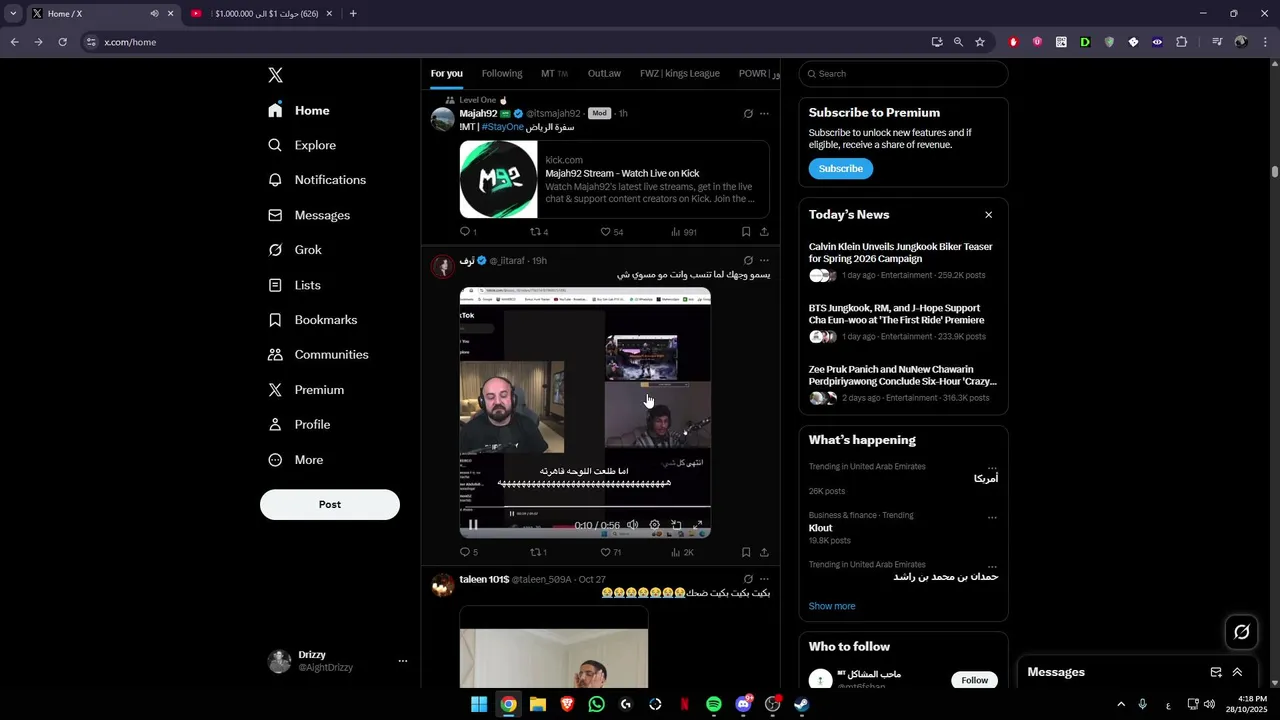Open Grok in the sidebar
The height and width of the screenshot is (720, 1280).
coord(295,250)
